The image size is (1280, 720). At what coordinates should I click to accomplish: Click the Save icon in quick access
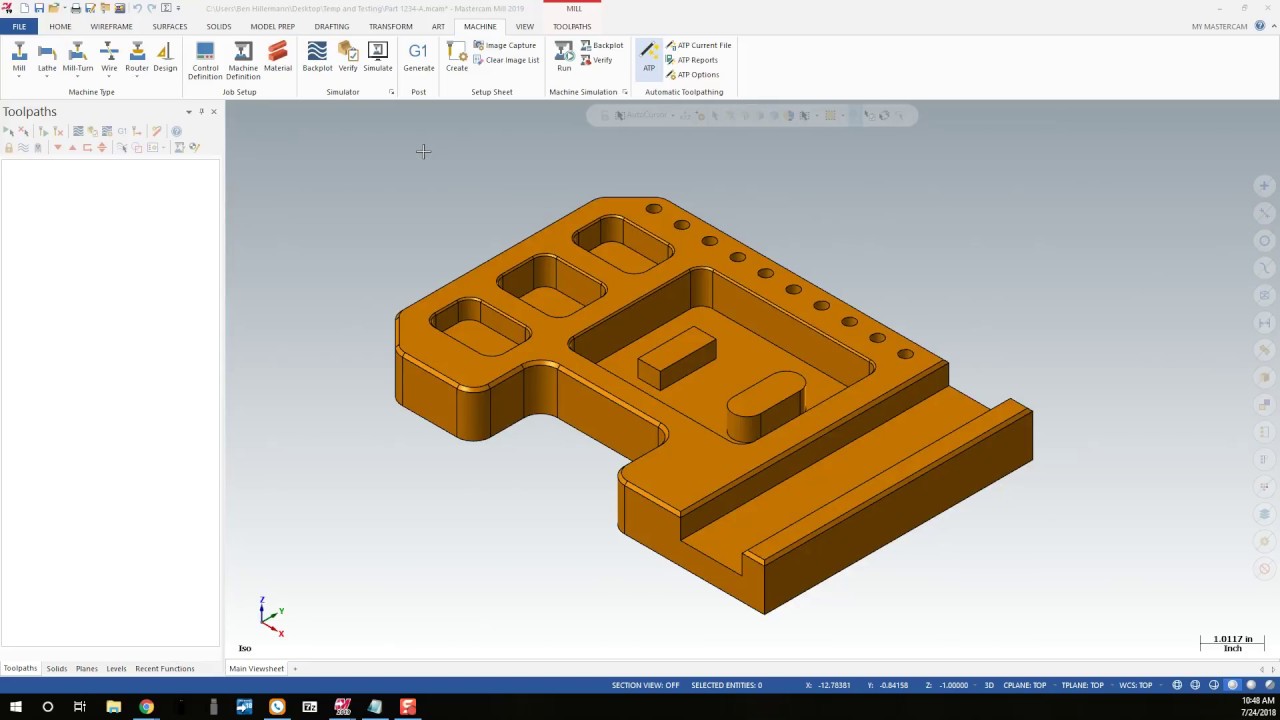point(39,8)
